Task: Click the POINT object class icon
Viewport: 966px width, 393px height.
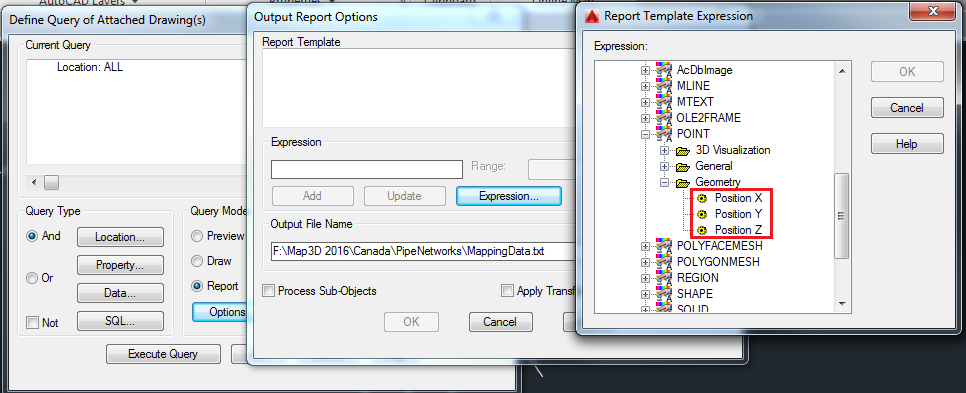Action: 663,134
